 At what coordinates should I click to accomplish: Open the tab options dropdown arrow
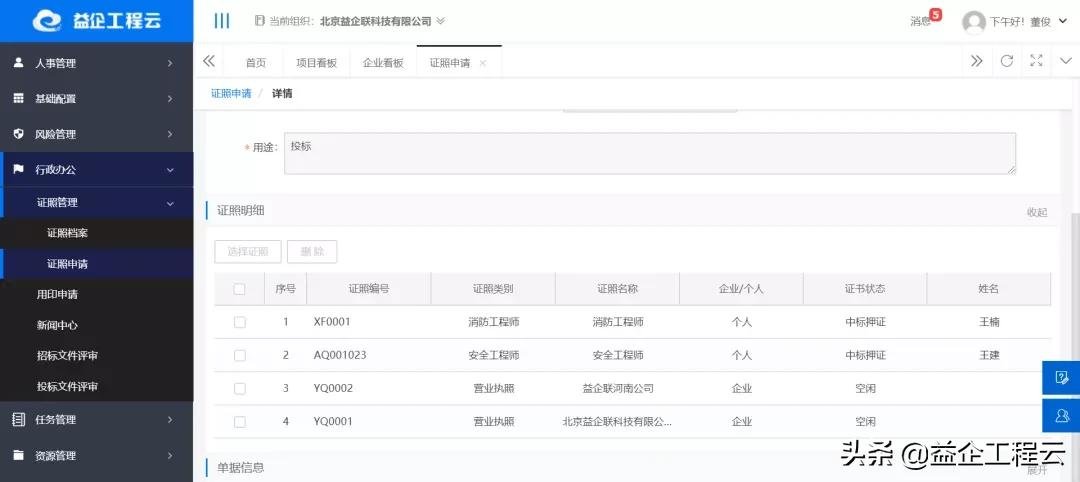(x=1066, y=61)
